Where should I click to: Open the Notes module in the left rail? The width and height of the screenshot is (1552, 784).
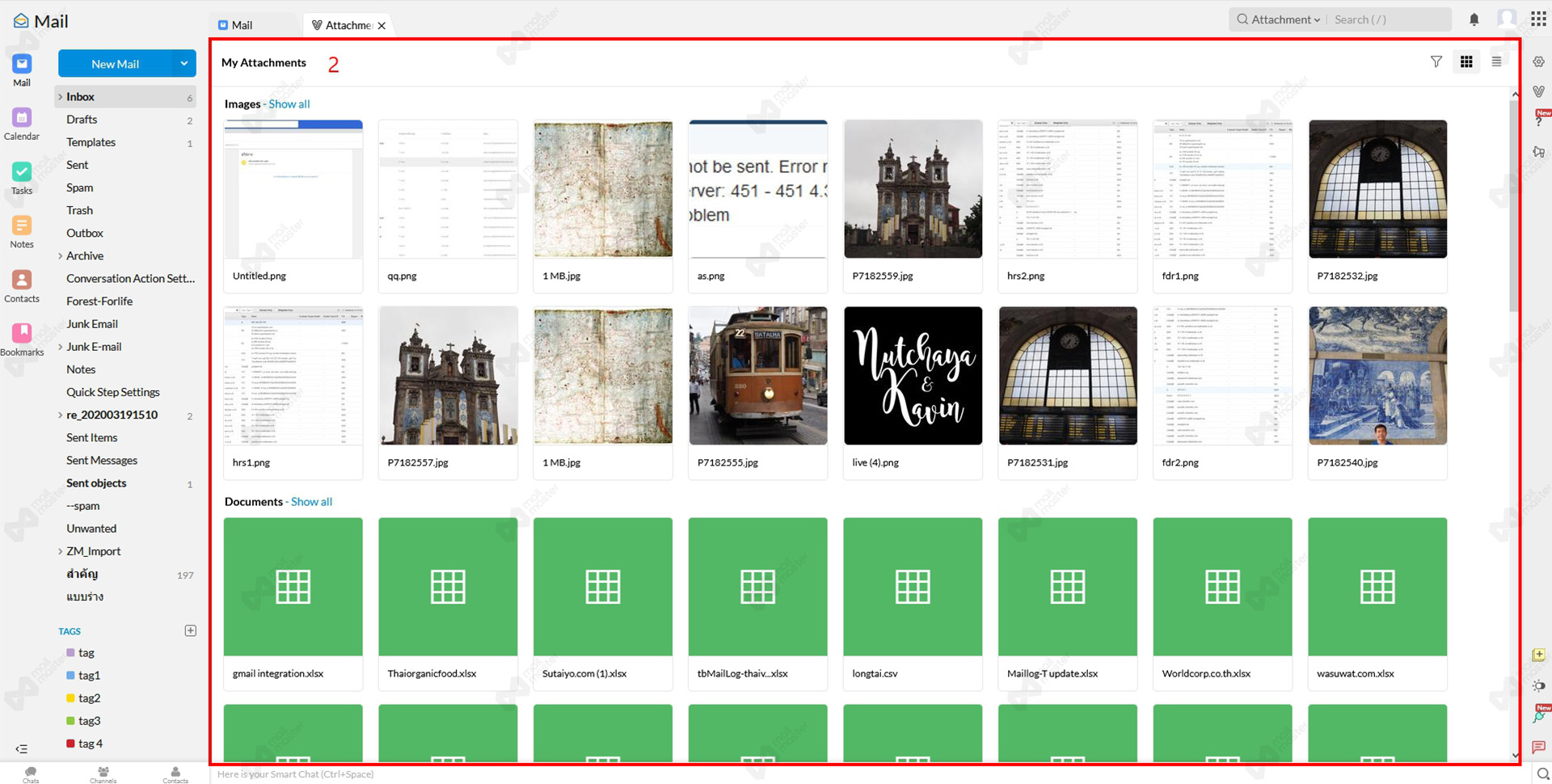pyautogui.click(x=22, y=231)
